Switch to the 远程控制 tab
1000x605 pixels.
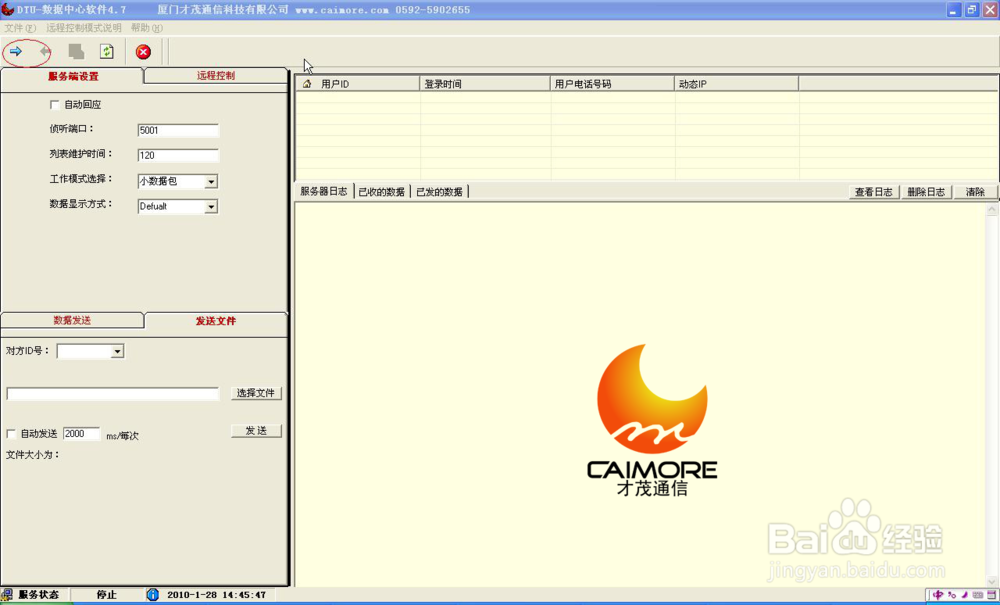click(x=216, y=75)
